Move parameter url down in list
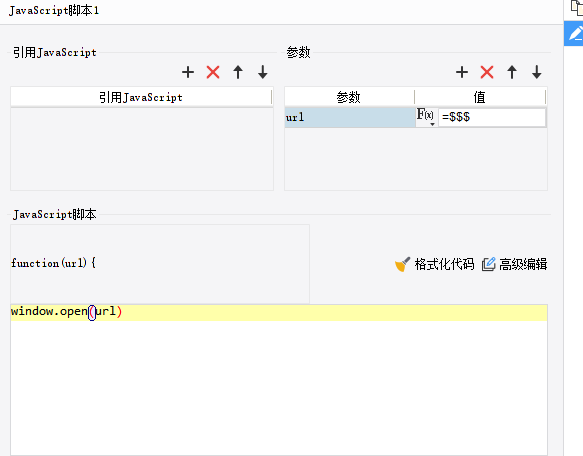 537,72
